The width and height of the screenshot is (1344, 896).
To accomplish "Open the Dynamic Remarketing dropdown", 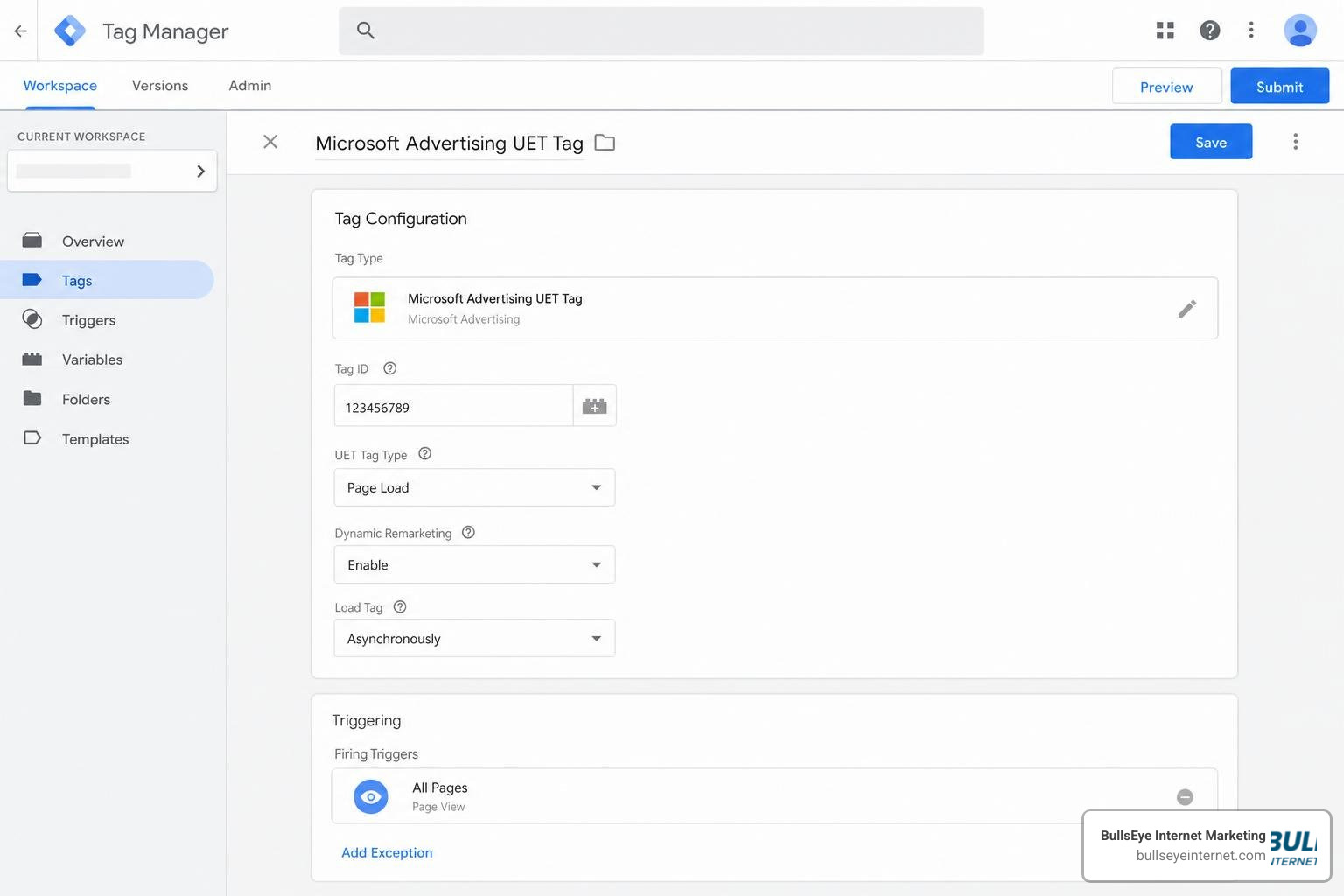I will point(474,564).
